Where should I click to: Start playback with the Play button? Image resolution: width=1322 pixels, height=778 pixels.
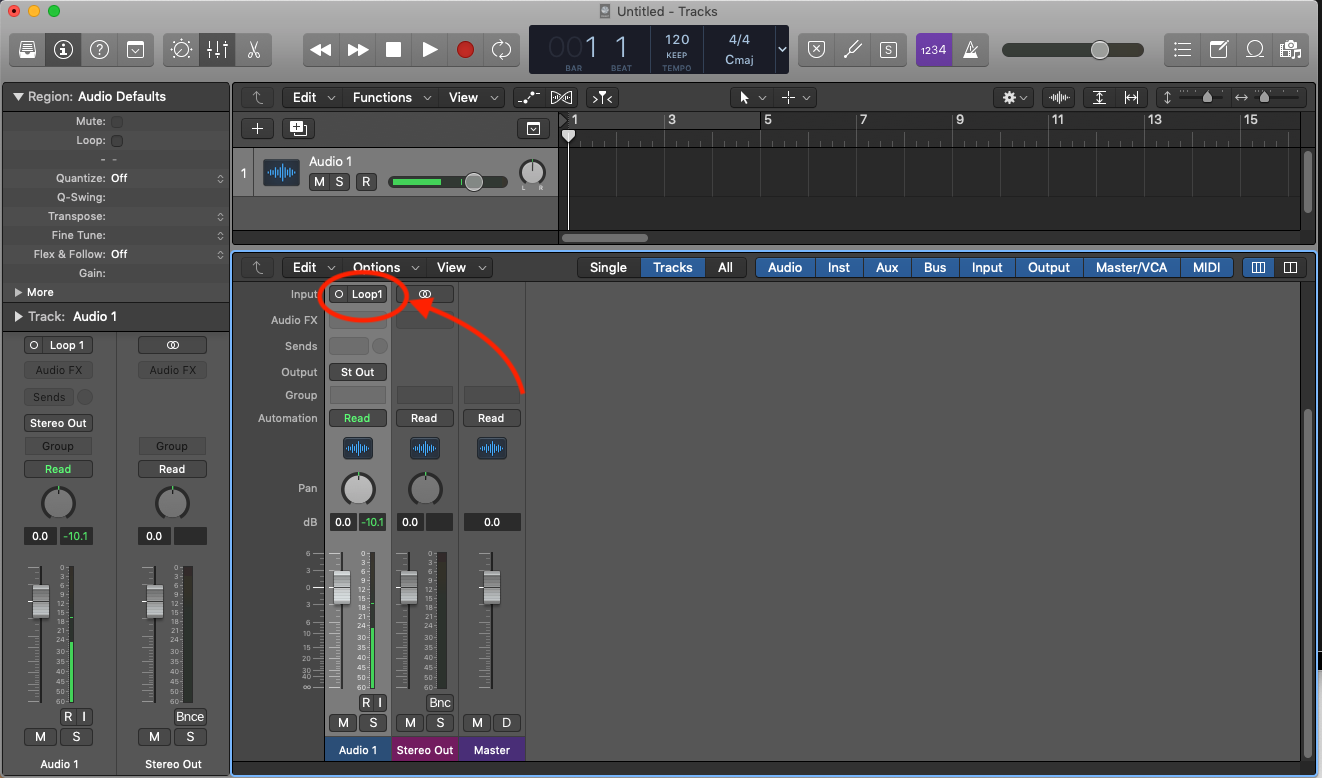coord(429,49)
